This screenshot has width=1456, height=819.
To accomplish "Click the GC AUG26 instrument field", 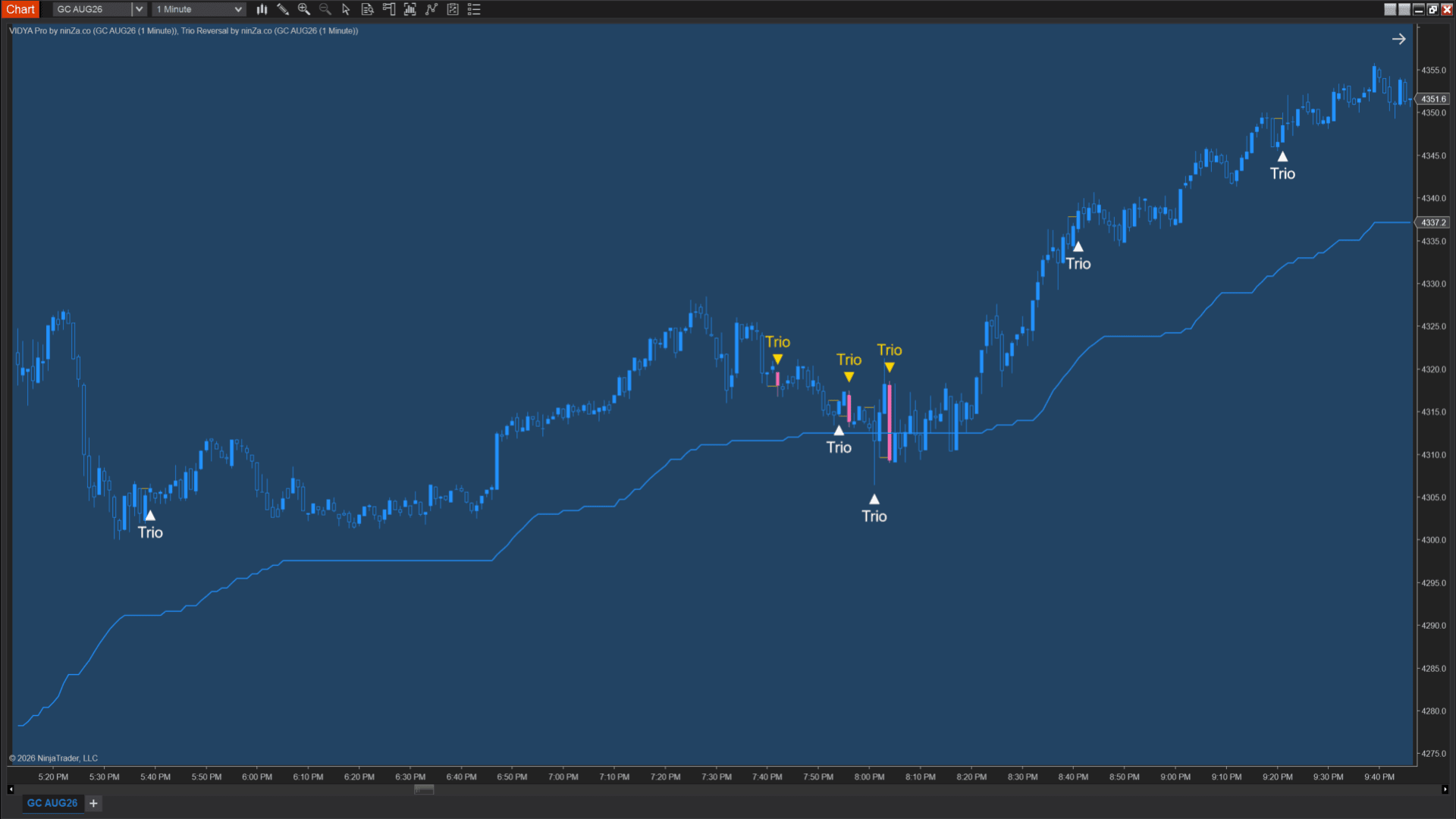I will [x=93, y=9].
